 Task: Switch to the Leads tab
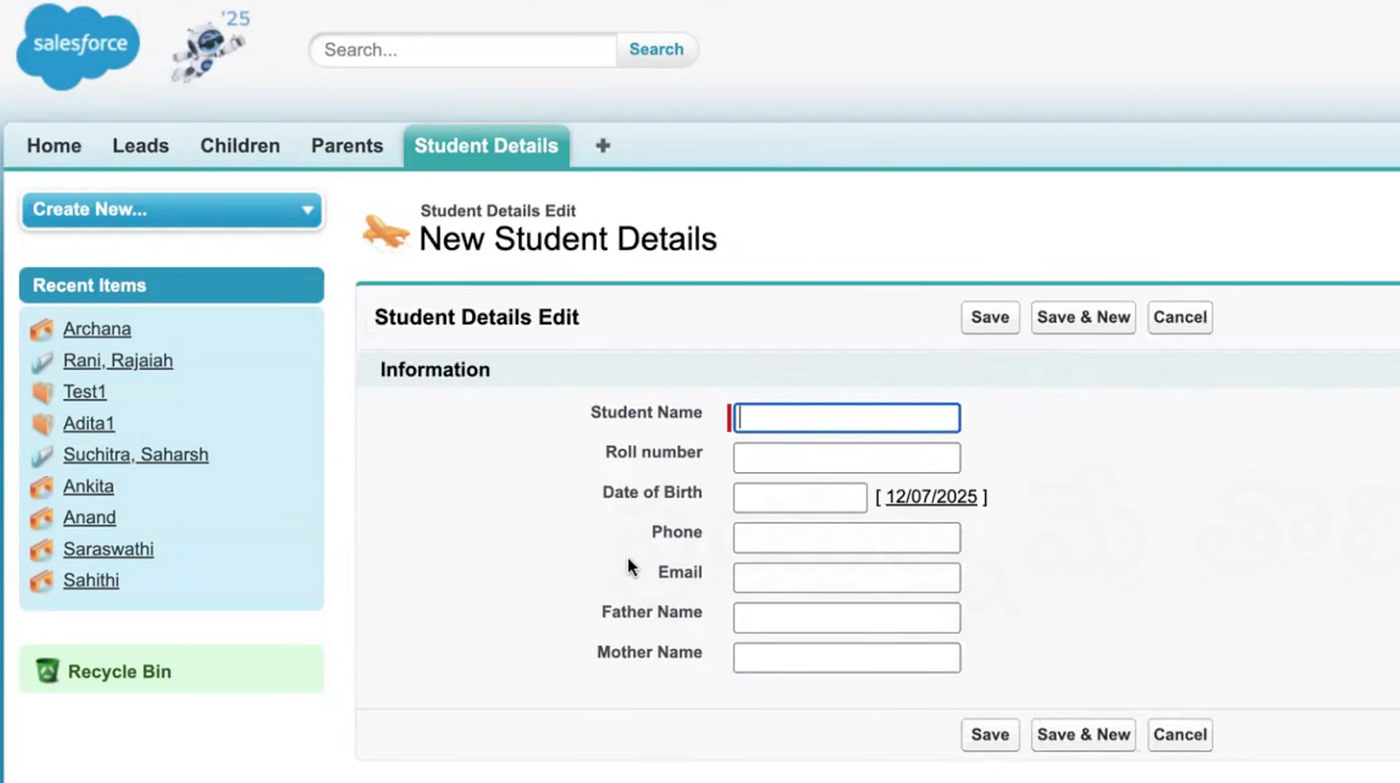(140, 146)
